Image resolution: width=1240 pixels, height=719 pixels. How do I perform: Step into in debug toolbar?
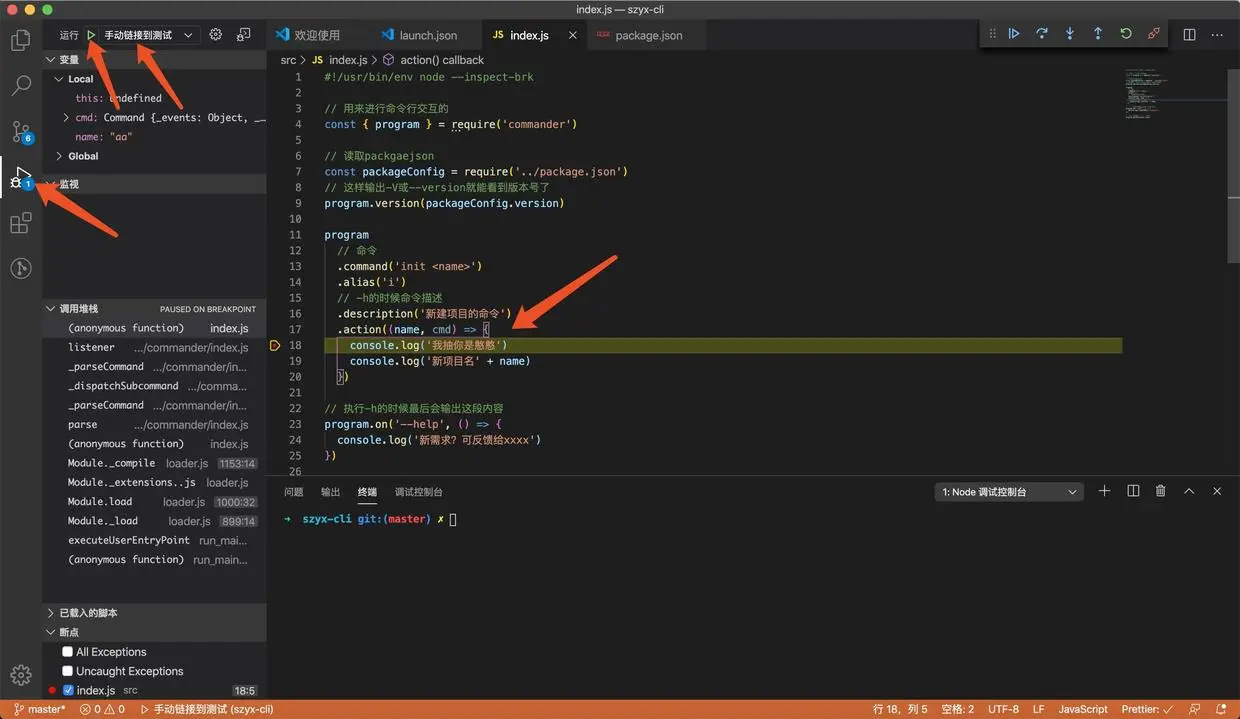(x=1070, y=34)
